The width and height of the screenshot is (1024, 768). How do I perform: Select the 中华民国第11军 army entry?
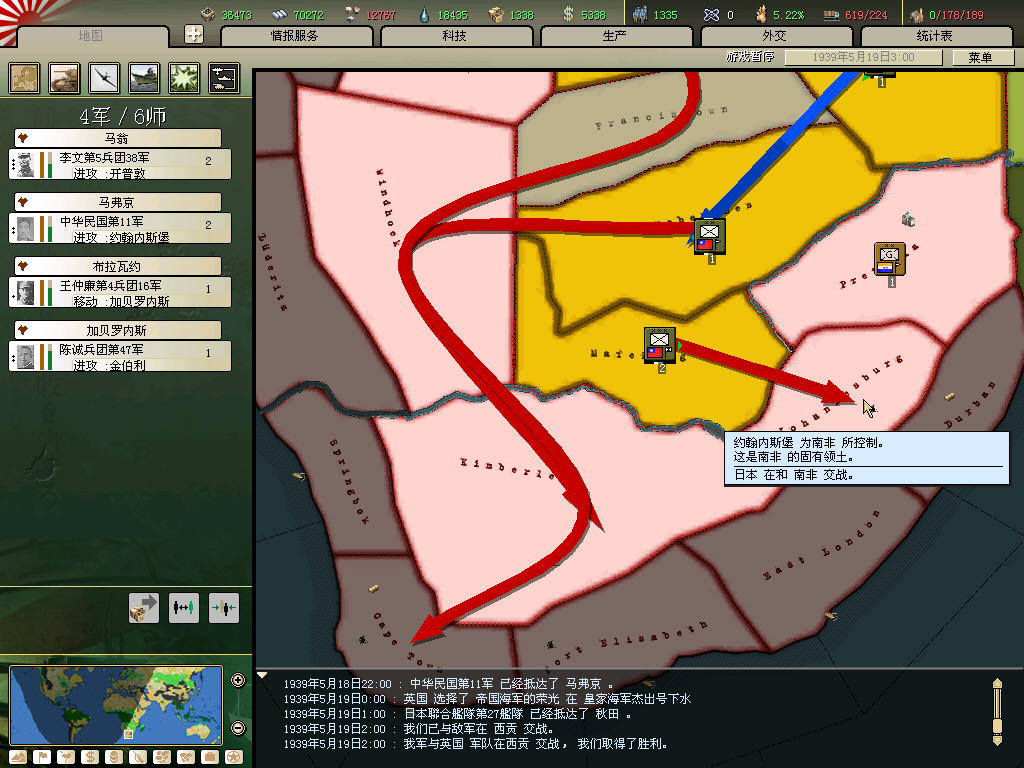pyautogui.click(x=120, y=229)
